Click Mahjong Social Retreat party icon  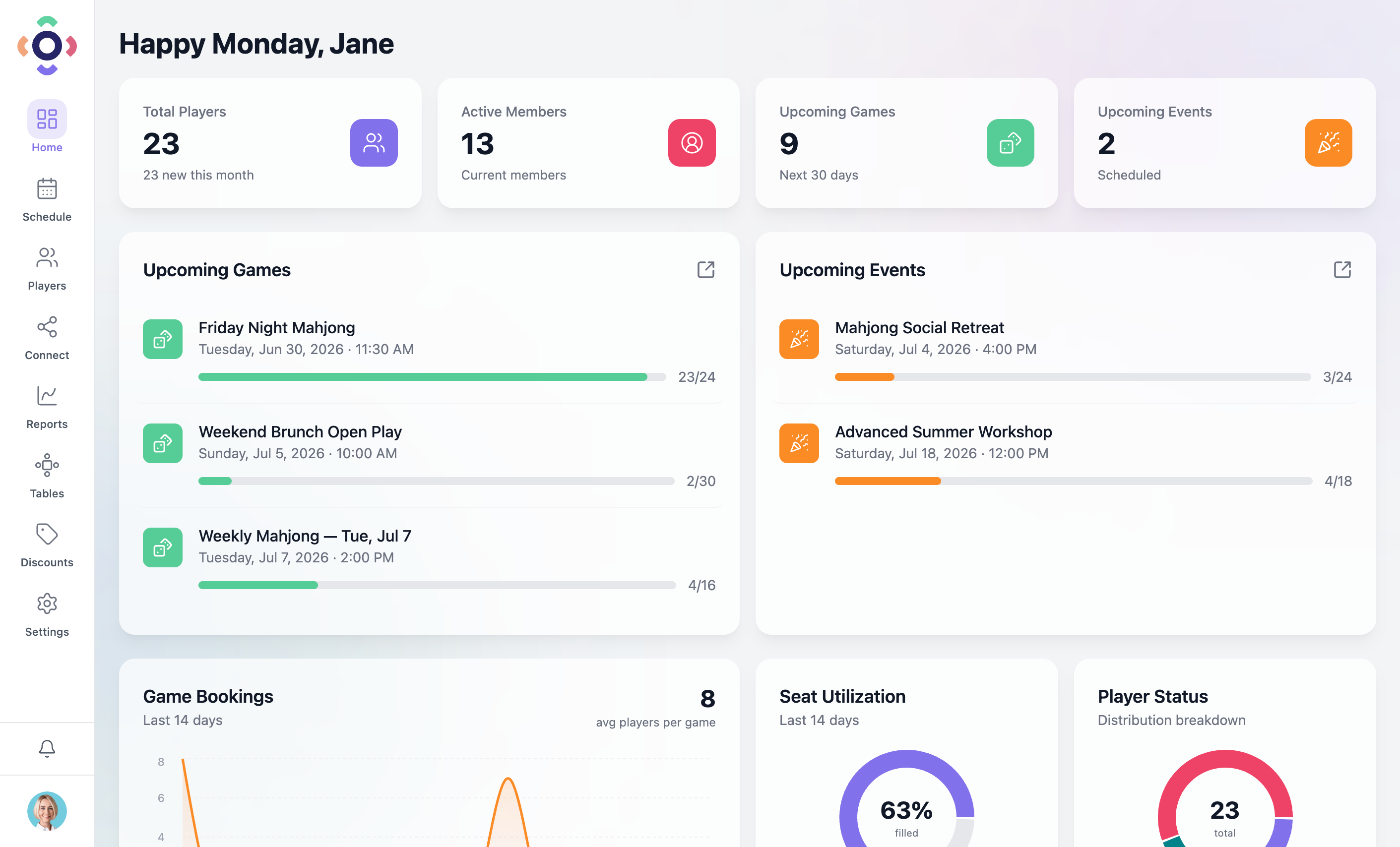click(x=799, y=339)
